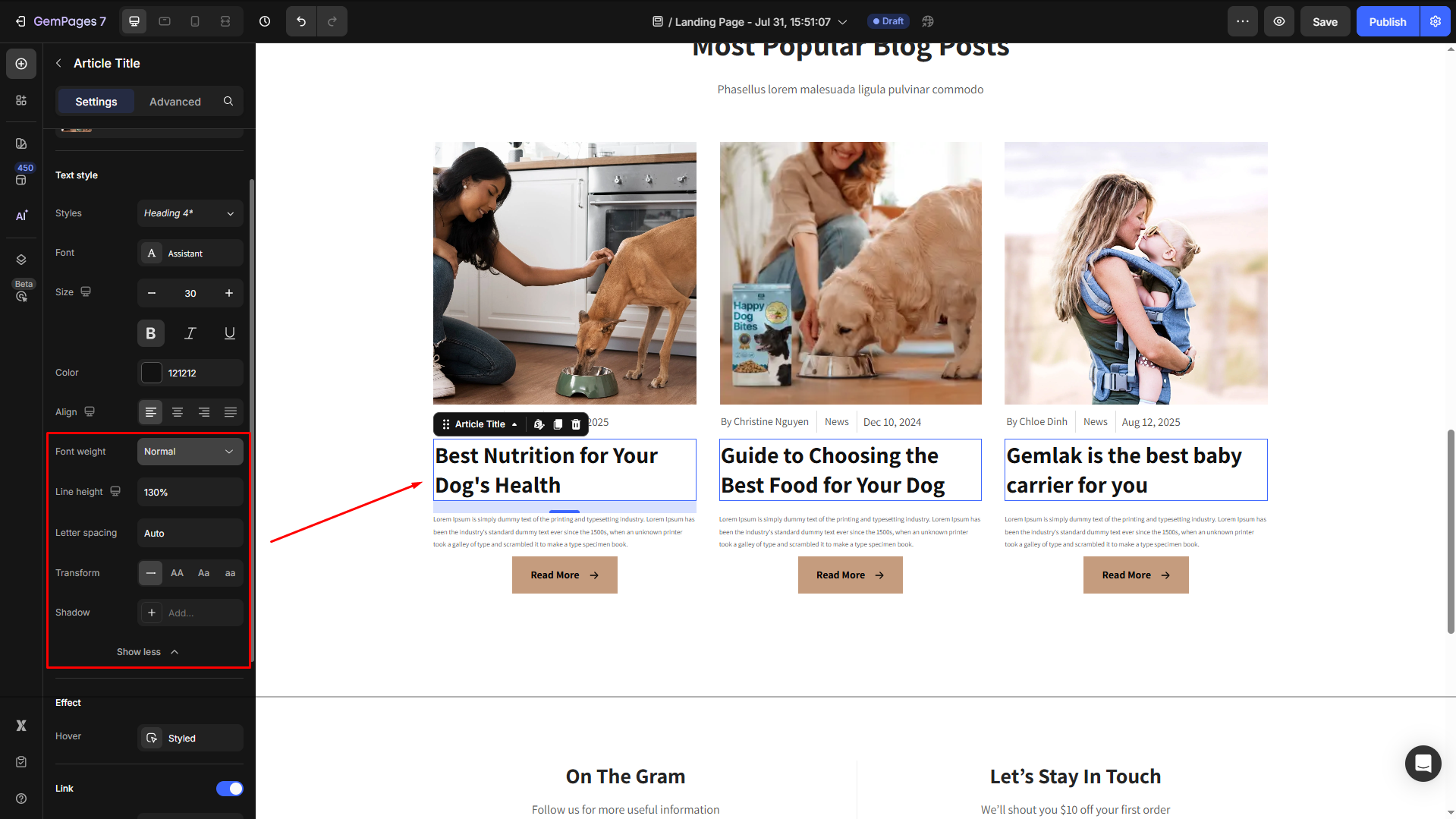The image size is (1456, 819).
Task: Align text to the right
Action: click(x=204, y=412)
